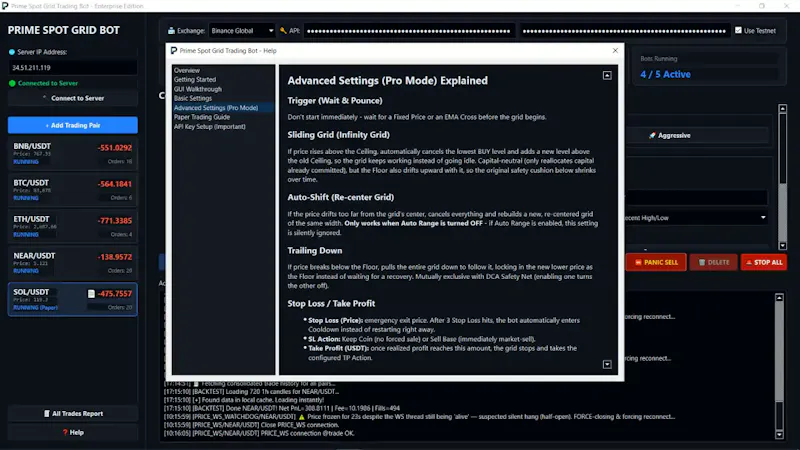Open the Exchange Binance Global dropdown
Image resolution: width=800 pixels, height=450 pixels.
(x=242, y=31)
